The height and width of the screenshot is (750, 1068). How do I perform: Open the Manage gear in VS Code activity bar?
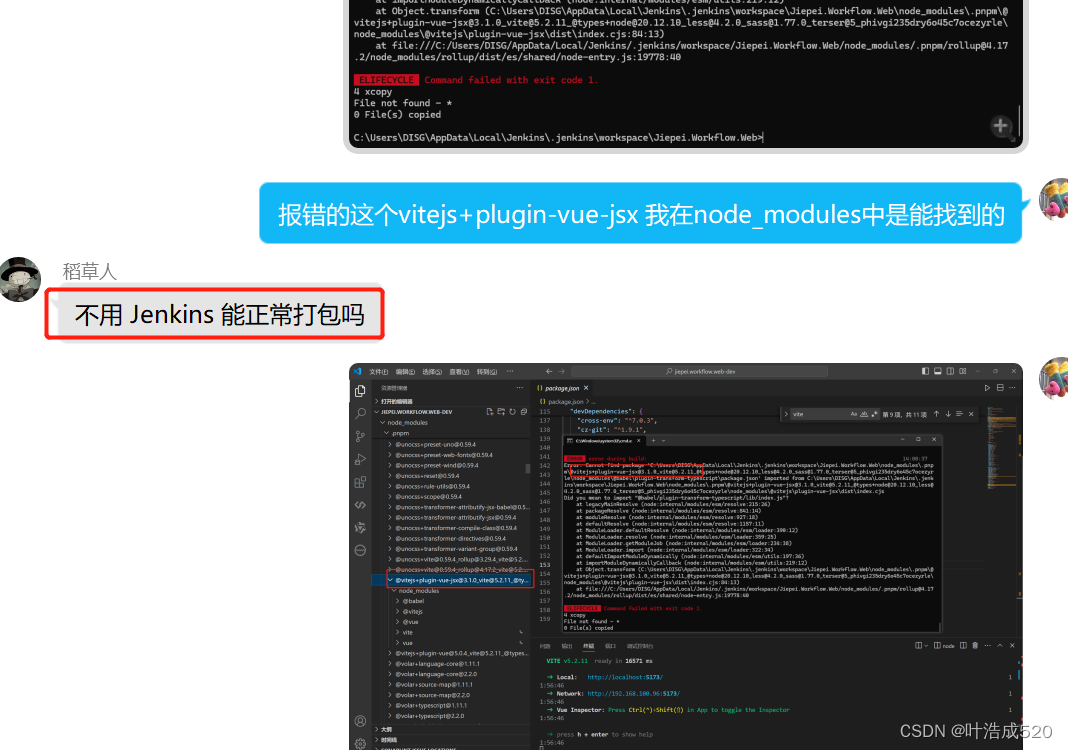pos(360,743)
